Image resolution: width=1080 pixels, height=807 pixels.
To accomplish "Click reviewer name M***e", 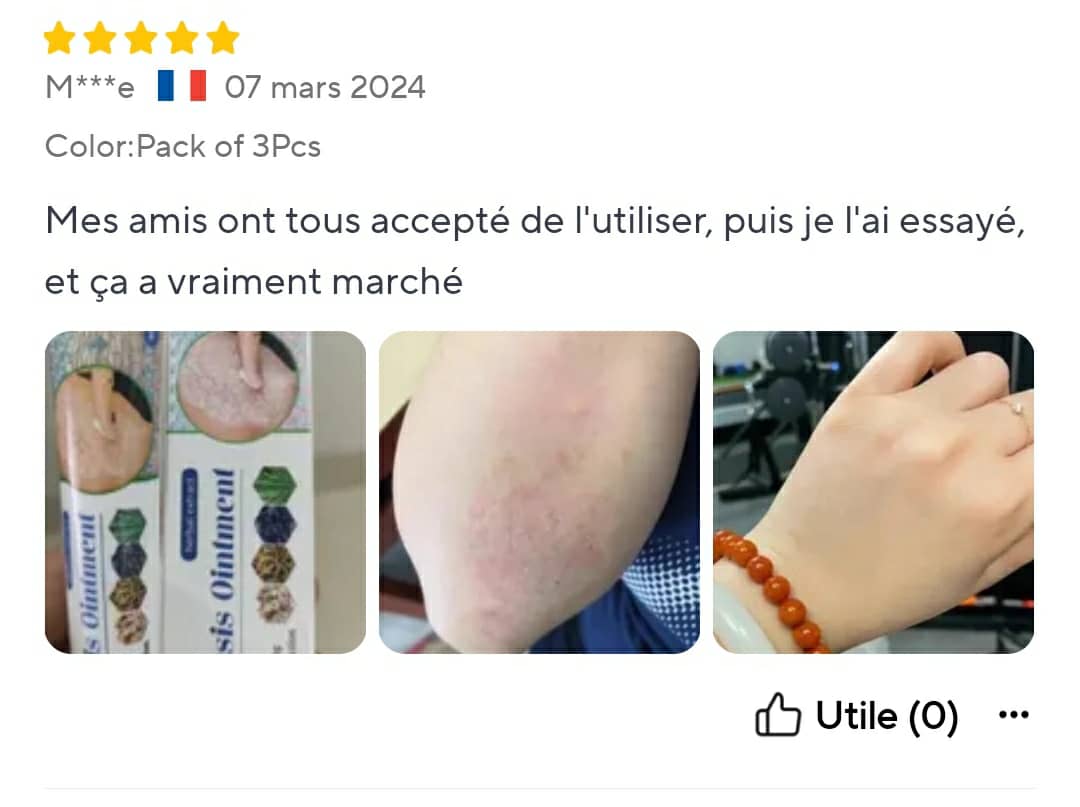I will 90,87.
